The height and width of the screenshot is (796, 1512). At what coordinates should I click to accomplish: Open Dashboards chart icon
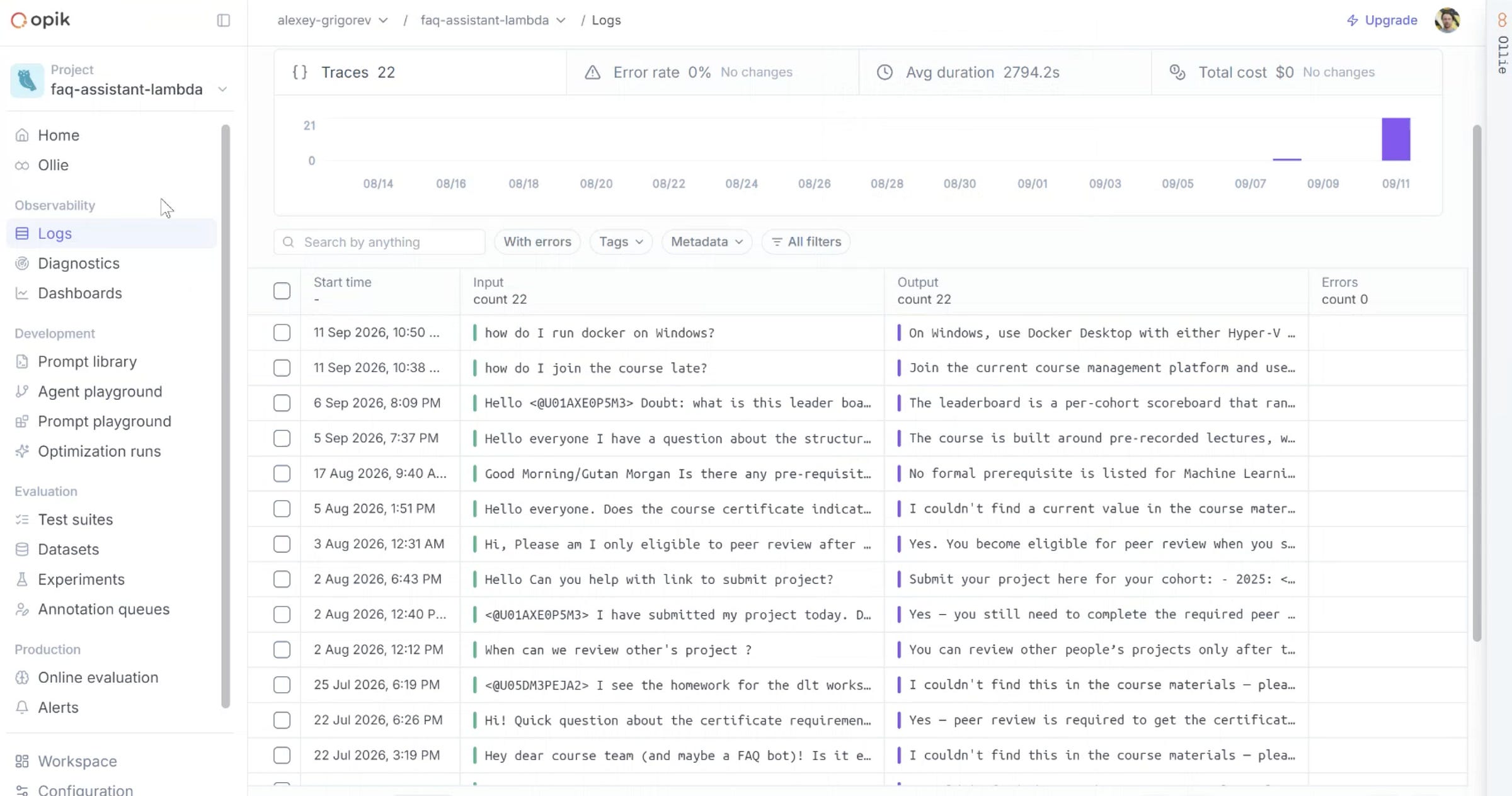(x=22, y=293)
